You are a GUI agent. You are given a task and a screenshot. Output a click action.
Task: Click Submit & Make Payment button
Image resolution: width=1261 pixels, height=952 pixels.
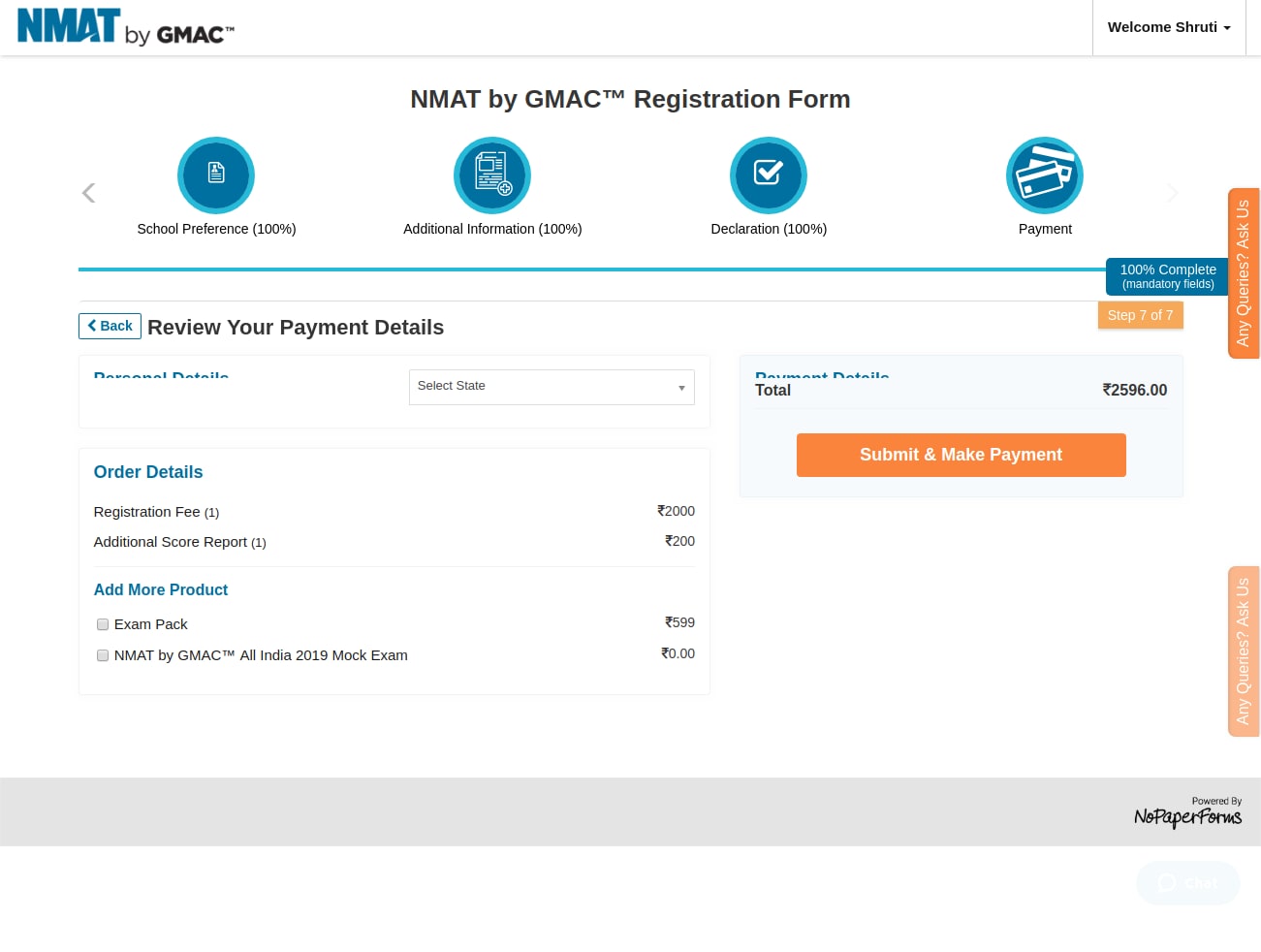(961, 455)
